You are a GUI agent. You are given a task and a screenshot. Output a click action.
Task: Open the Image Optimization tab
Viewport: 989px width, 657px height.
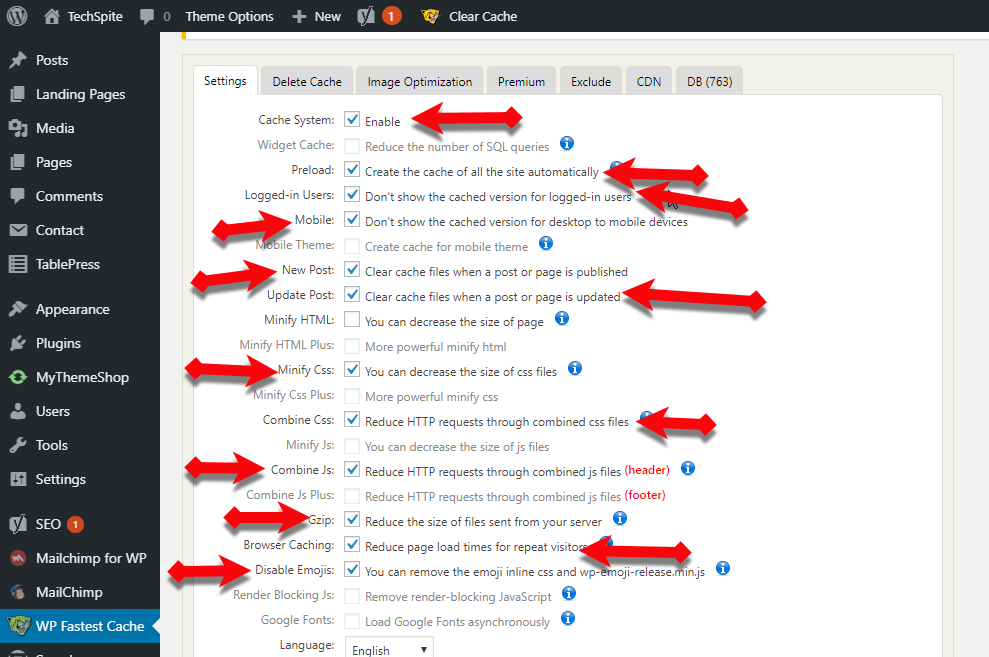coord(419,82)
